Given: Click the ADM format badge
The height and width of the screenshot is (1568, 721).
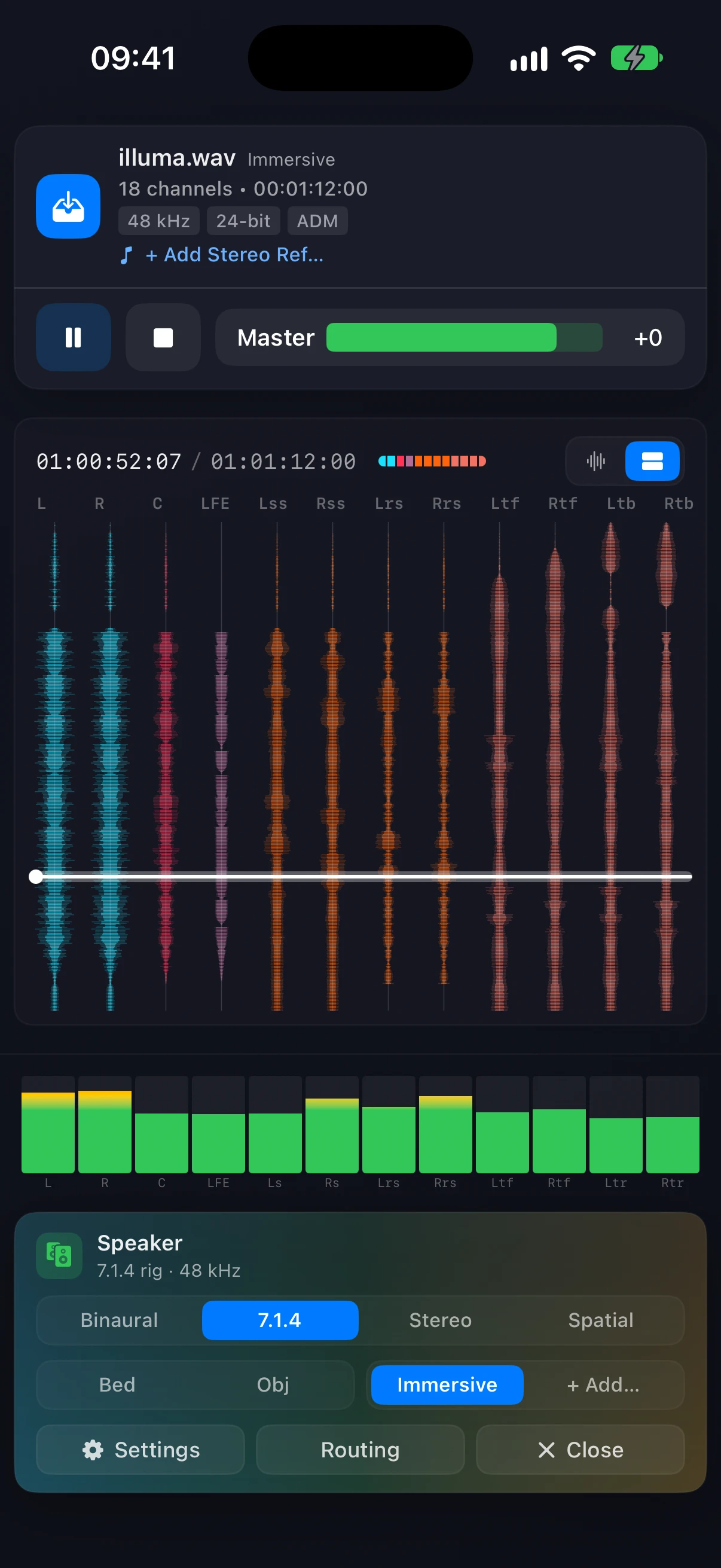Looking at the screenshot, I should point(317,221).
